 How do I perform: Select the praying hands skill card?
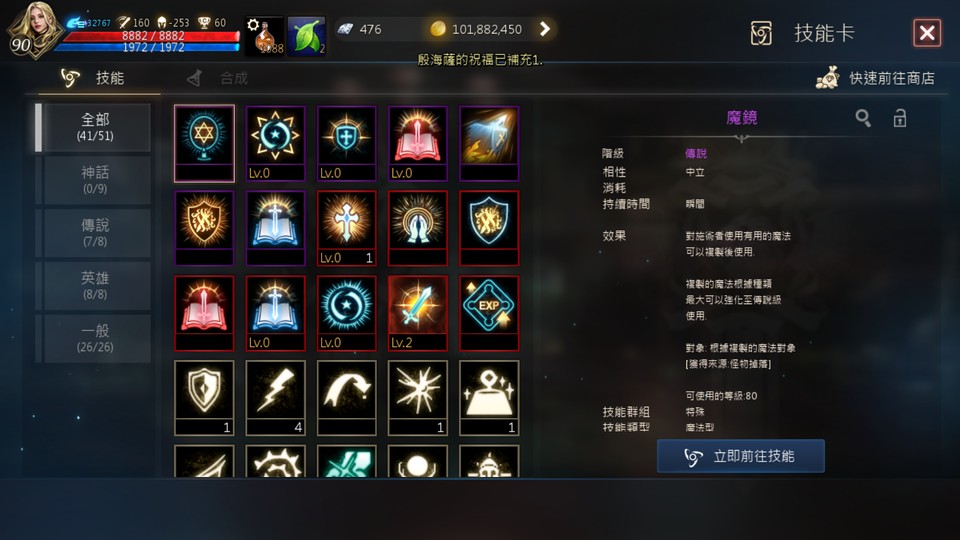coord(418,228)
